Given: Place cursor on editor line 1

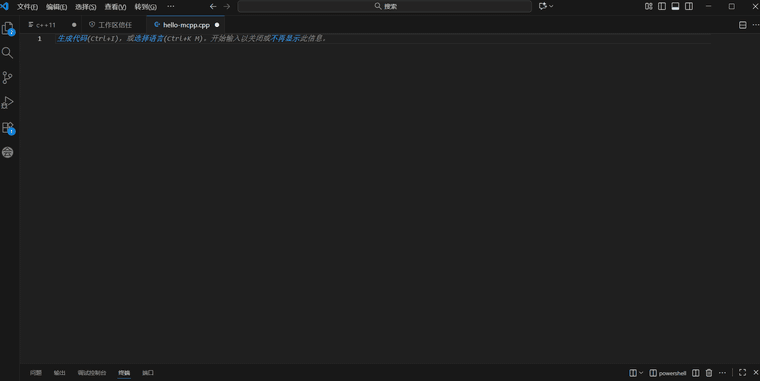Looking at the screenshot, I should point(383,38).
